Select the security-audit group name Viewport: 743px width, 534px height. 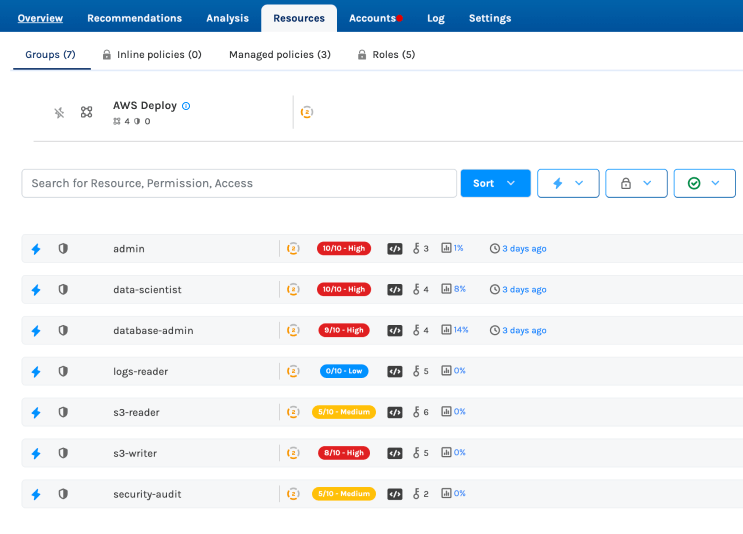tap(147, 494)
